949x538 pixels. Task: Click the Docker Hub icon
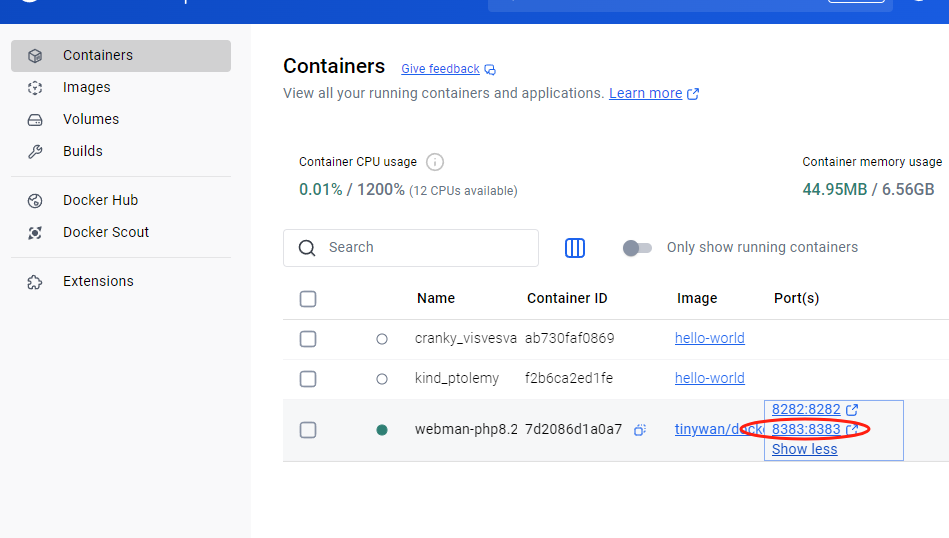click(x=35, y=201)
